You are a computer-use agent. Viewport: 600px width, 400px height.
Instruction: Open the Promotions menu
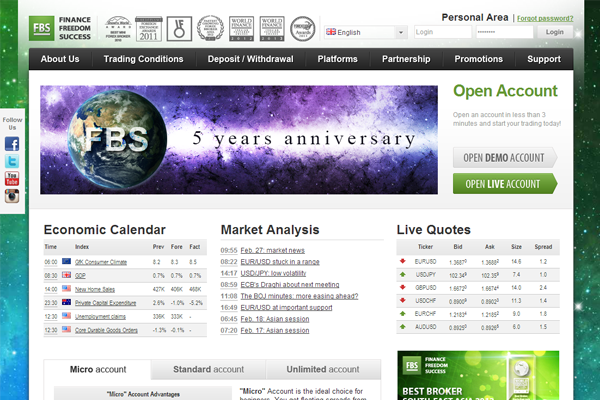tap(479, 59)
